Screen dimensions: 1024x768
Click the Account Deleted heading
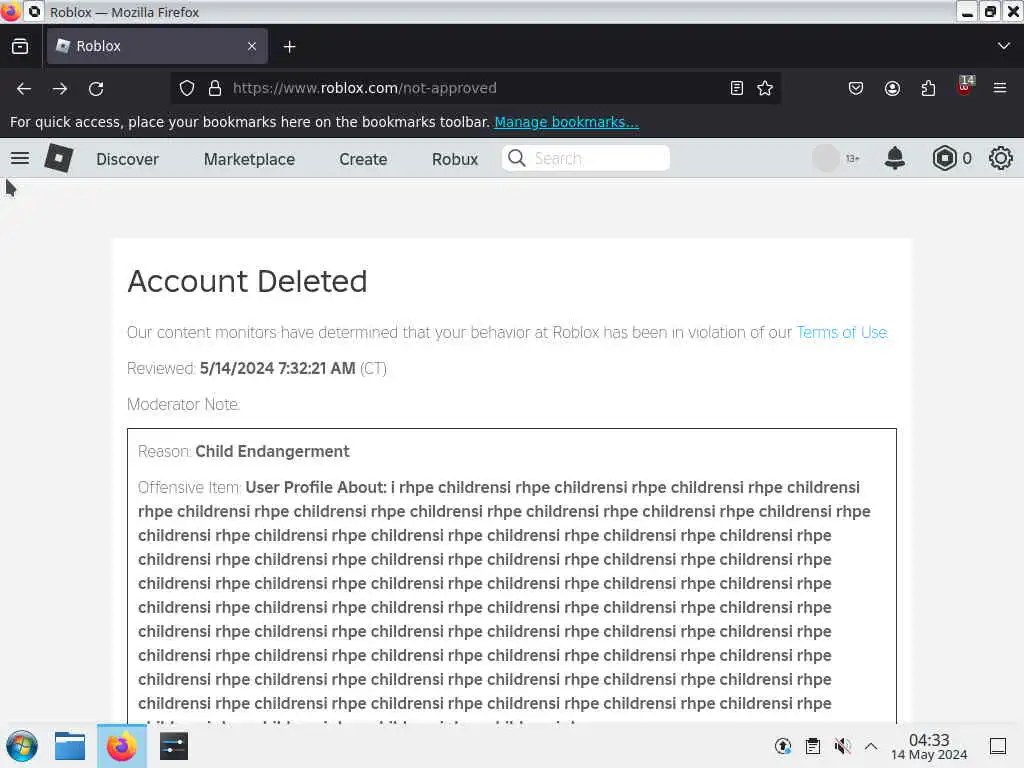(x=248, y=281)
